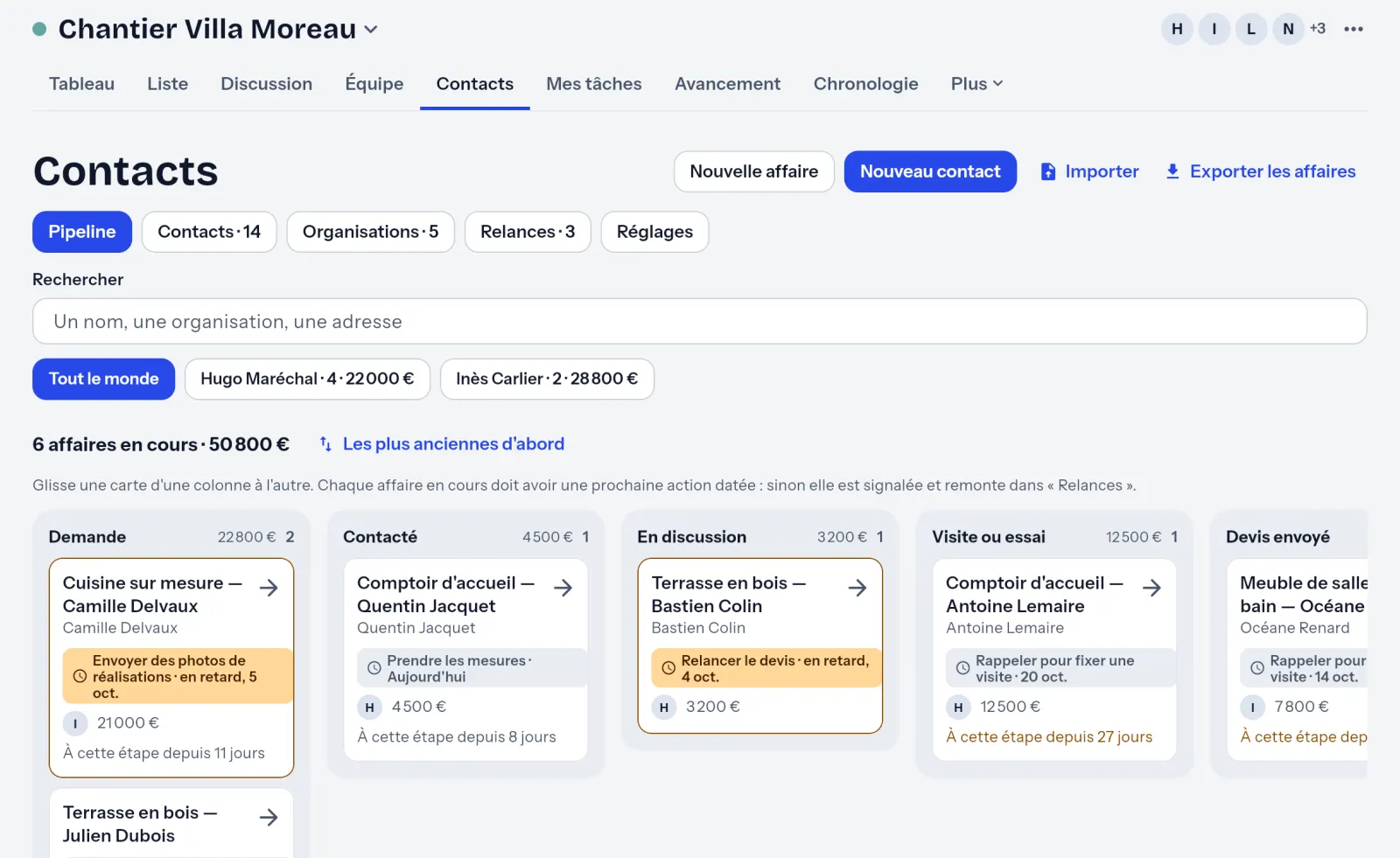Screen dimensions: 1400x858
Task: Switch to the Équipe tab
Action: [x=374, y=84]
